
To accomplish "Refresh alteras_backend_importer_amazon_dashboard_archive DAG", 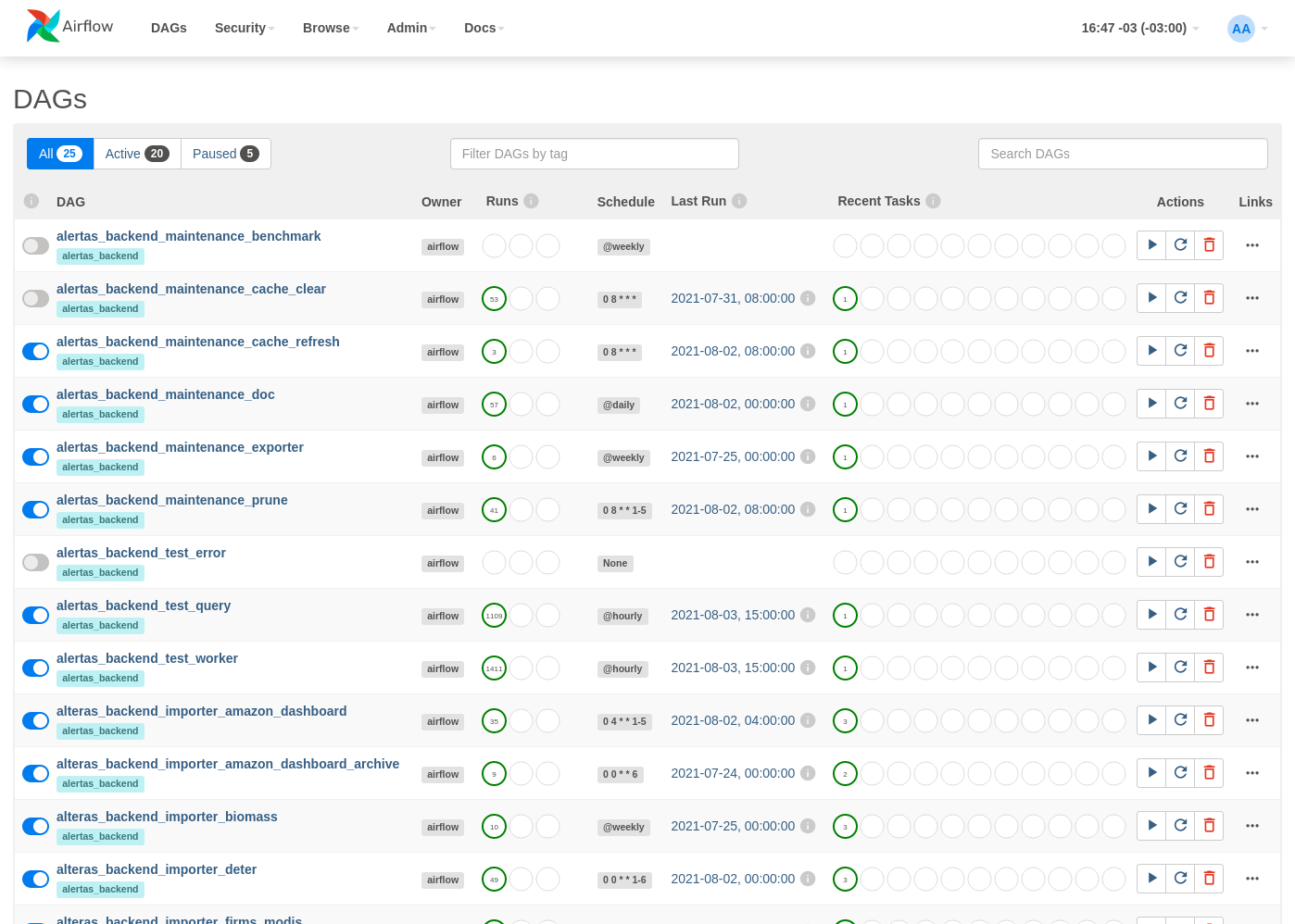I will pyautogui.click(x=1180, y=773).
